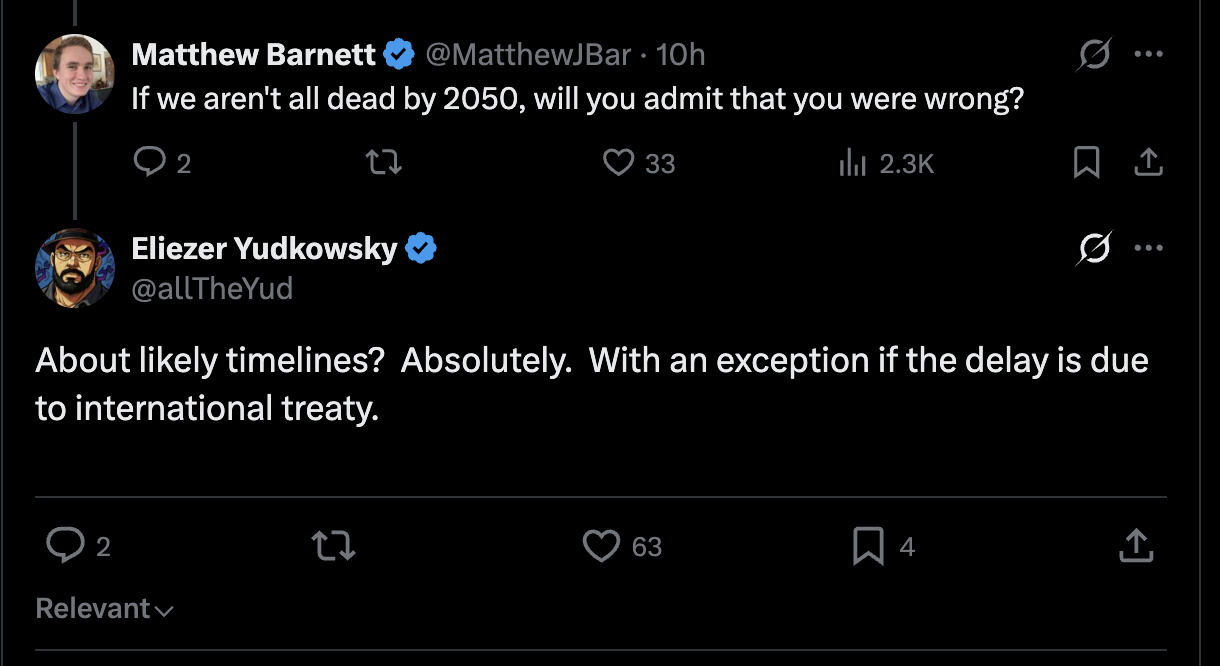This screenshot has width=1220, height=666.
Task: Visit the @allTheYud handle link
Action: point(212,289)
